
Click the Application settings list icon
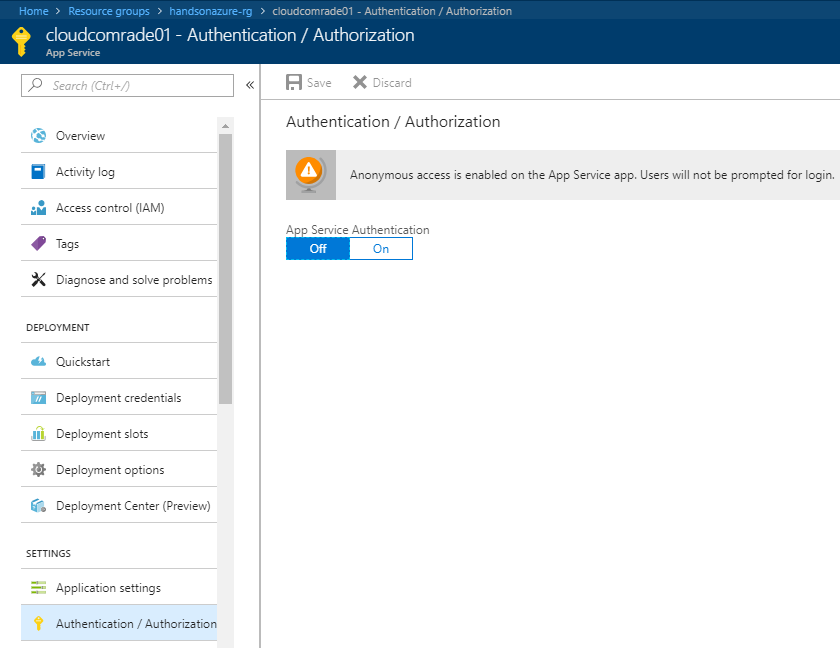39,587
